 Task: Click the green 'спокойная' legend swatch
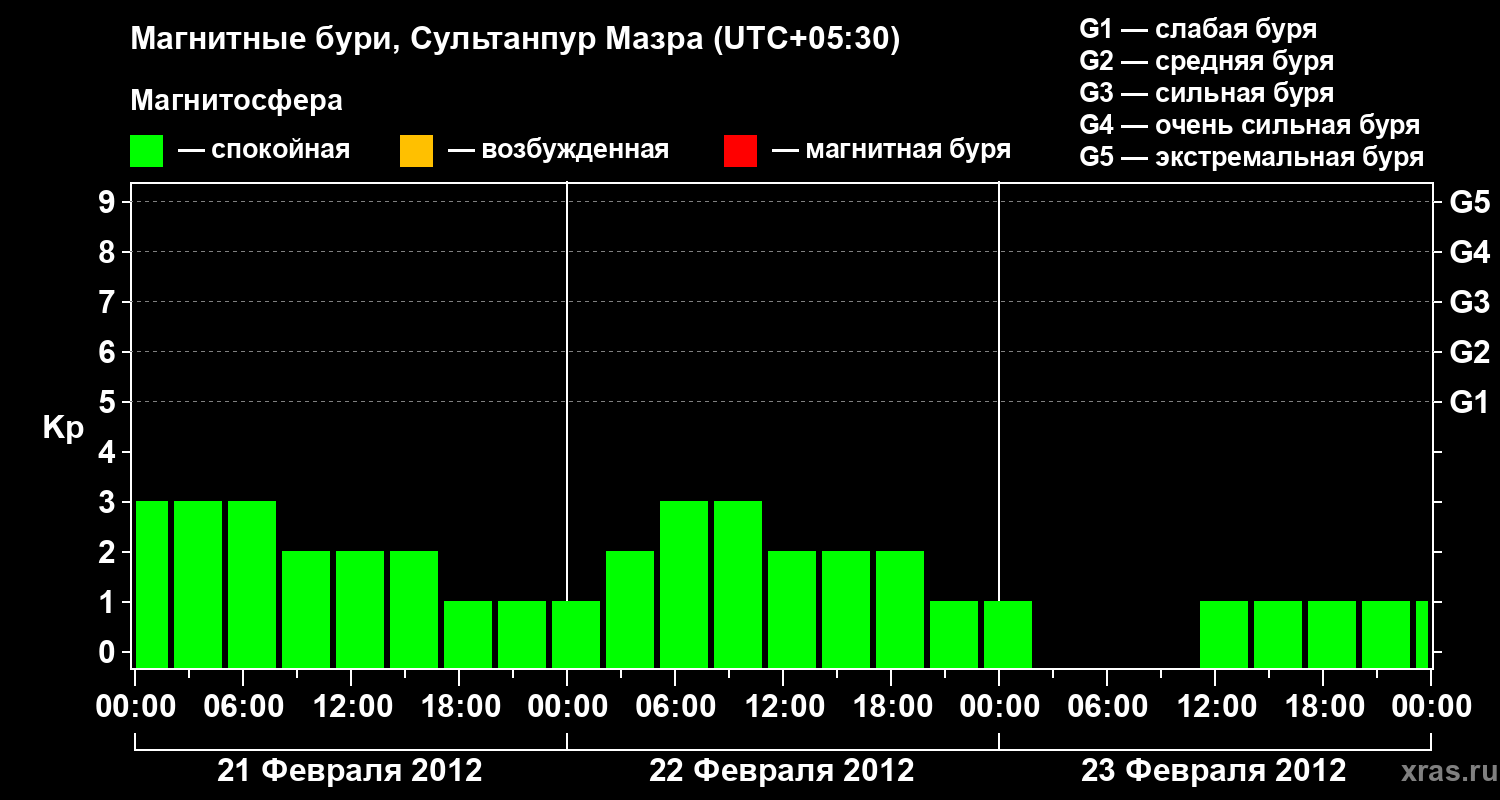pyautogui.click(x=147, y=151)
